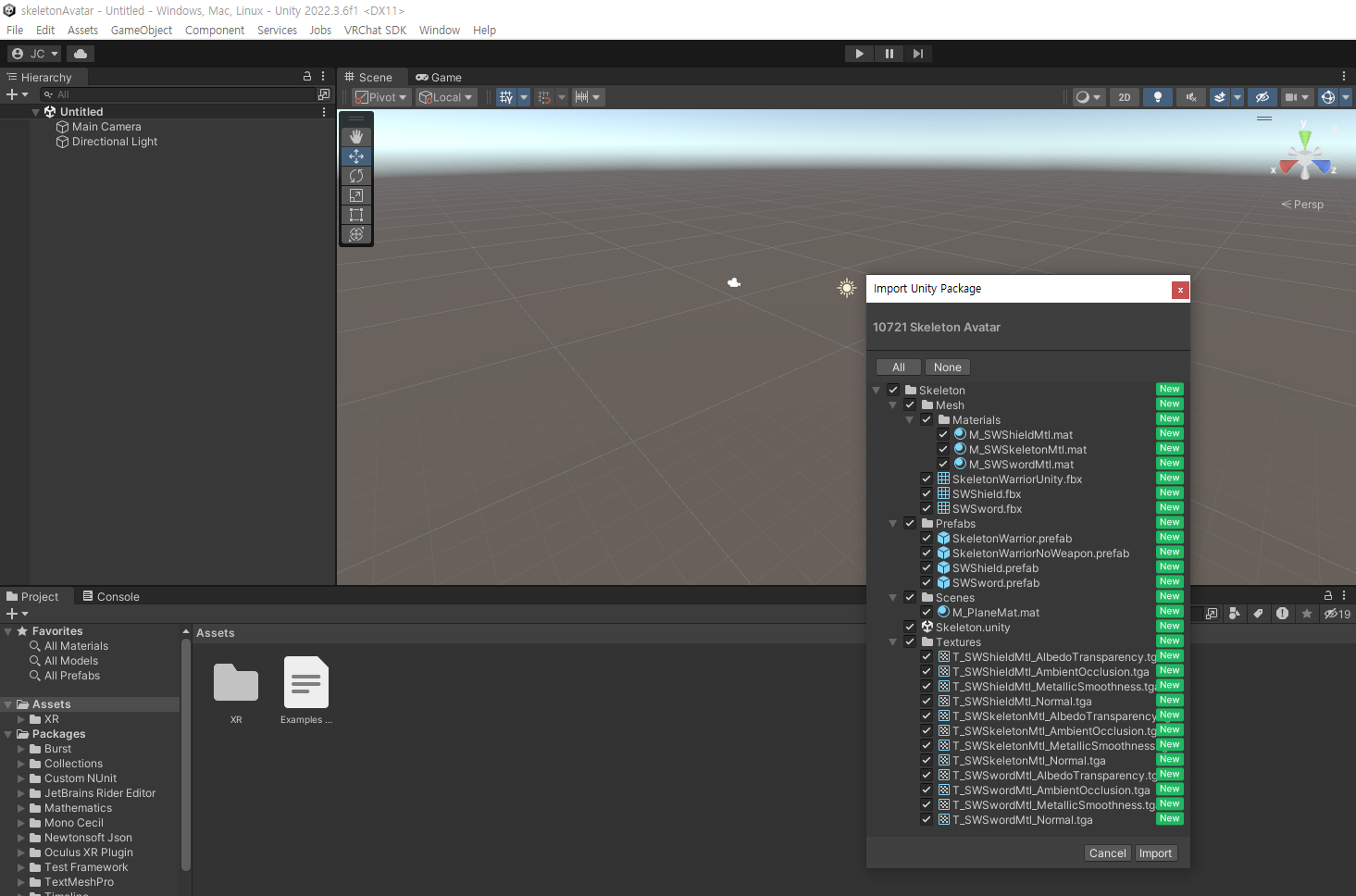Collapse Prefabs folder in import list
Screen dimensions: 1356x896
coord(893,523)
